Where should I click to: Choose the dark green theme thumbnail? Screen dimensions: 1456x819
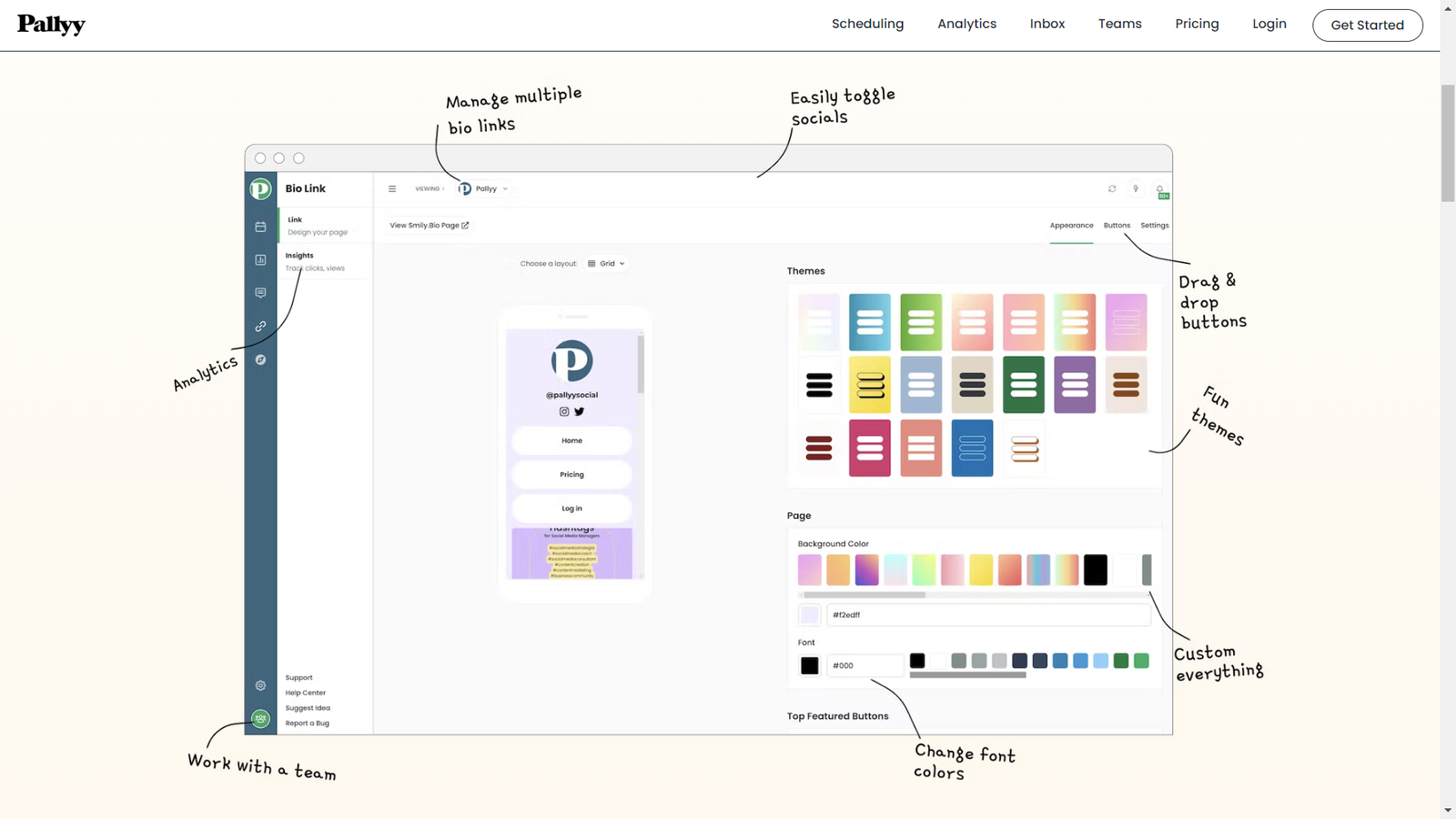(x=1024, y=385)
